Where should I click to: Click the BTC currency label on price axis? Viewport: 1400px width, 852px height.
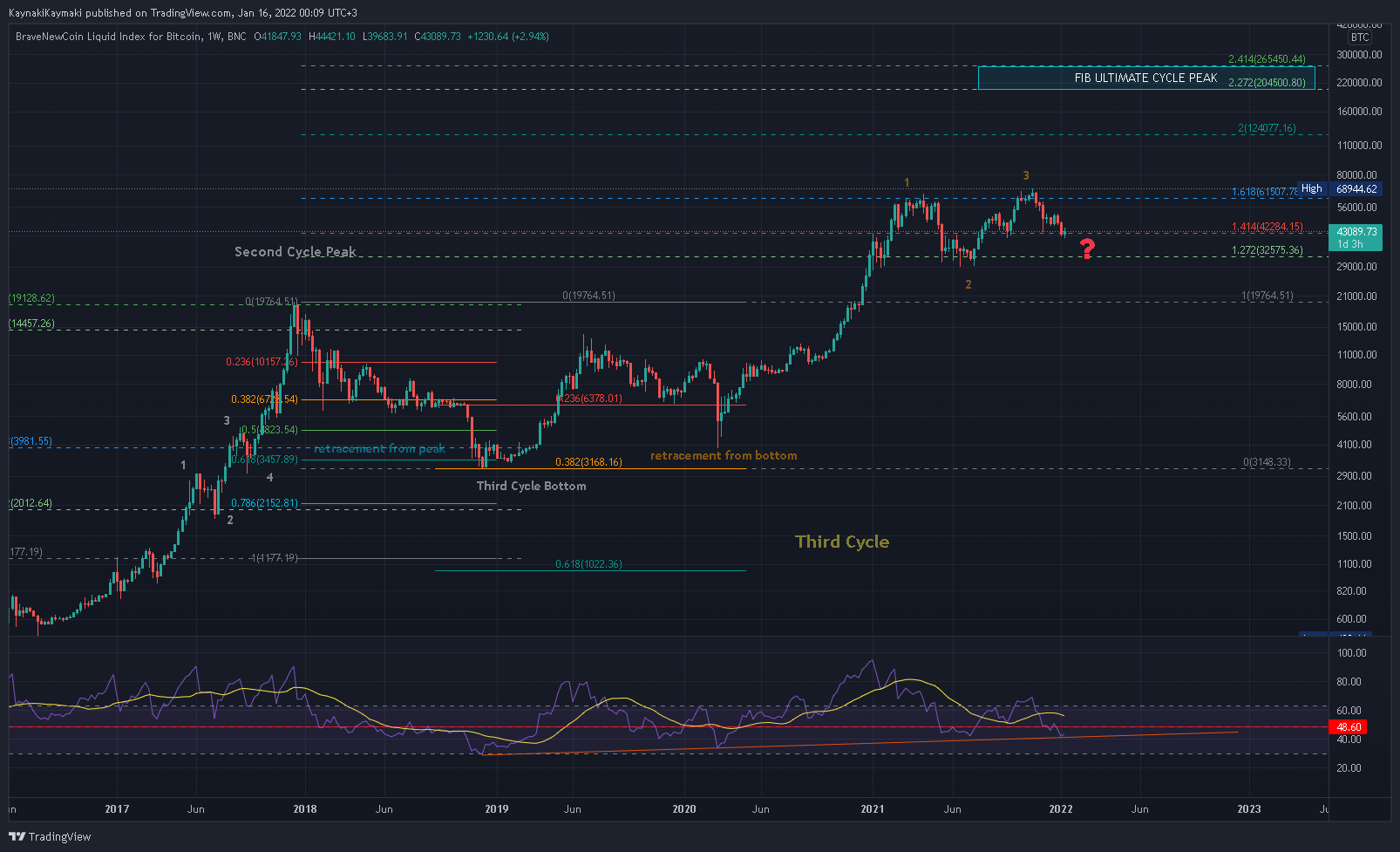pyautogui.click(x=1360, y=37)
